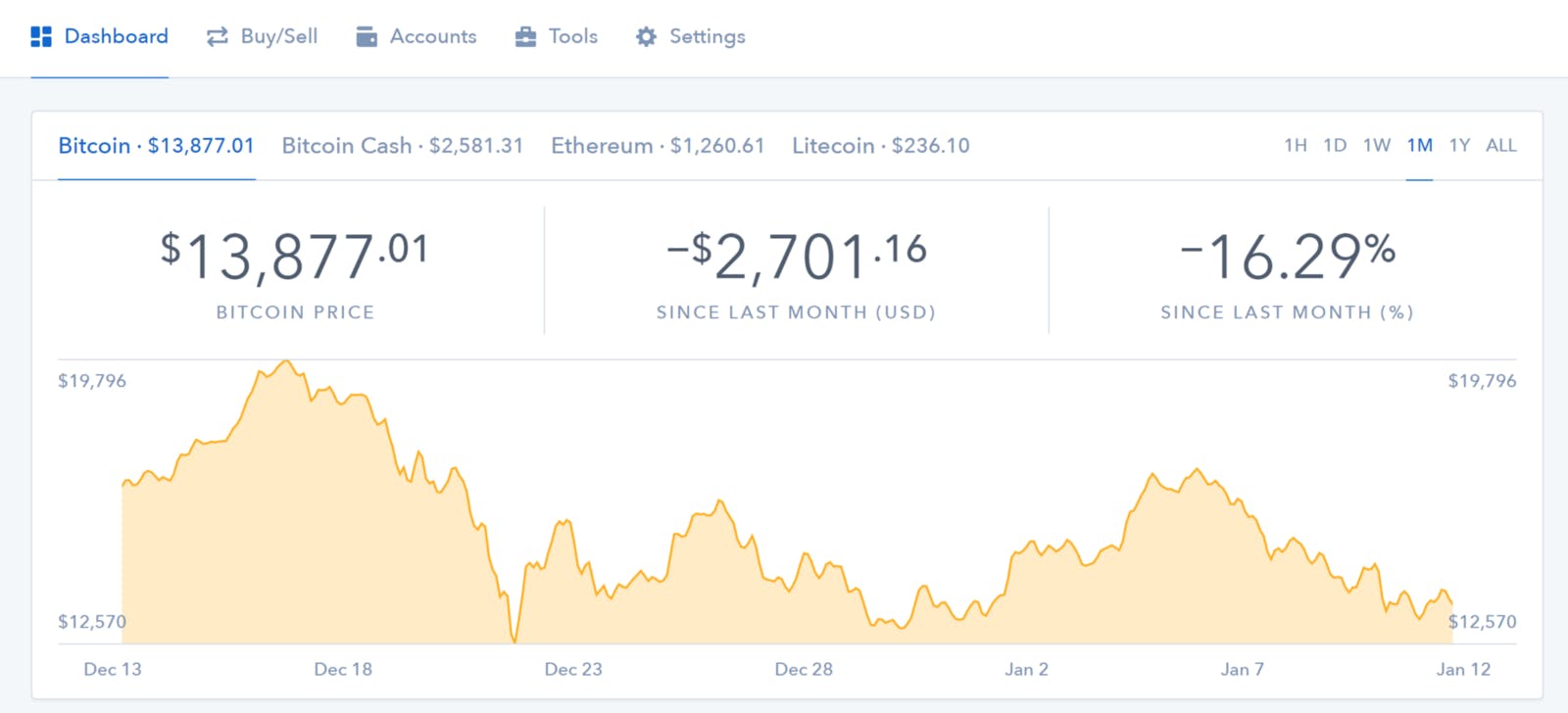Click the Buy/Sell swap arrows icon
Image resolution: width=1568 pixels, height=713 pixels.
[x=217, y=36]
